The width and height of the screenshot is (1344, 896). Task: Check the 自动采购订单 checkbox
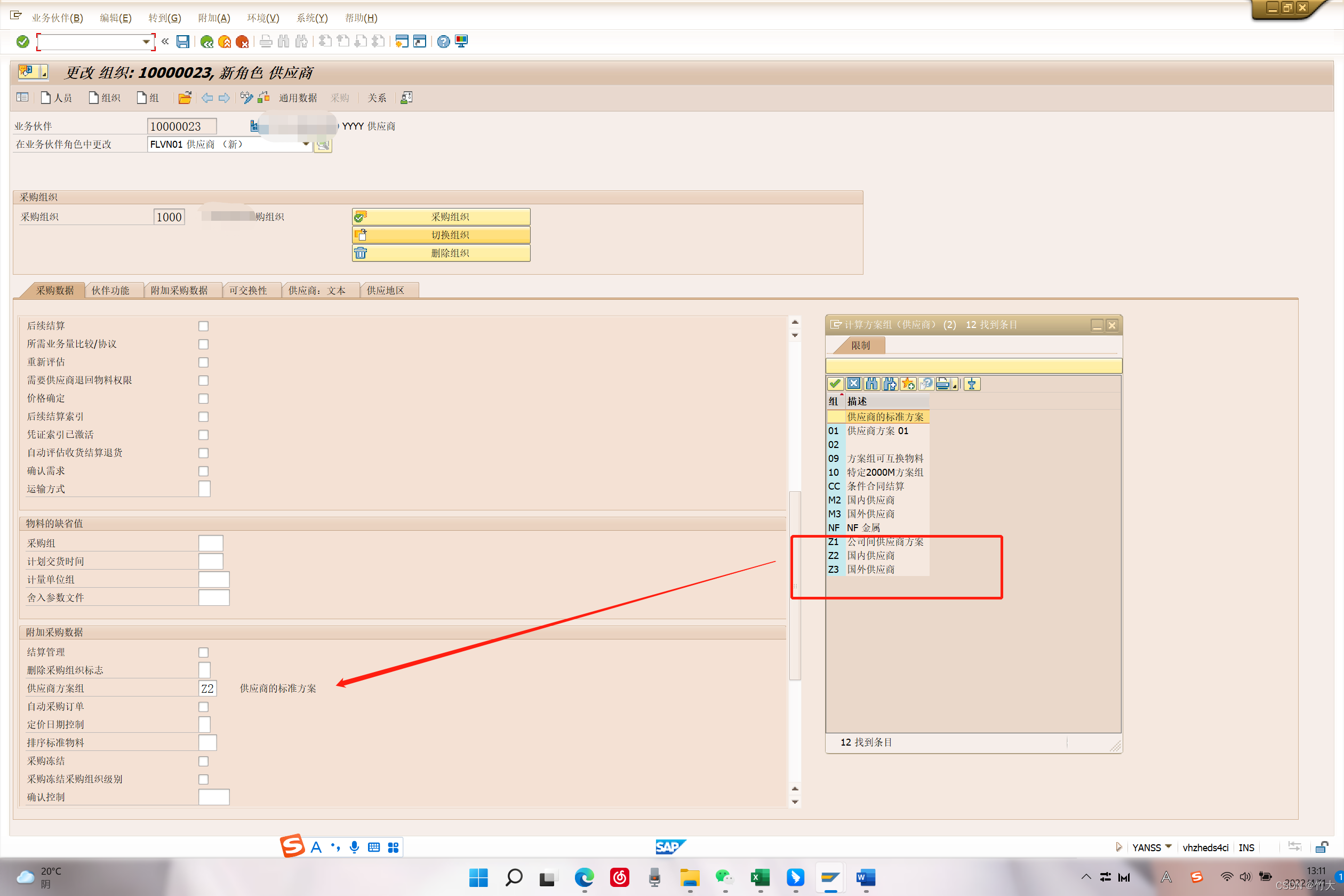(x=203, y=707)
